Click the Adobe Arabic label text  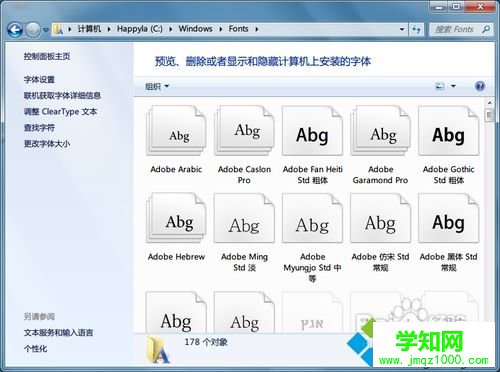(176, 169)
